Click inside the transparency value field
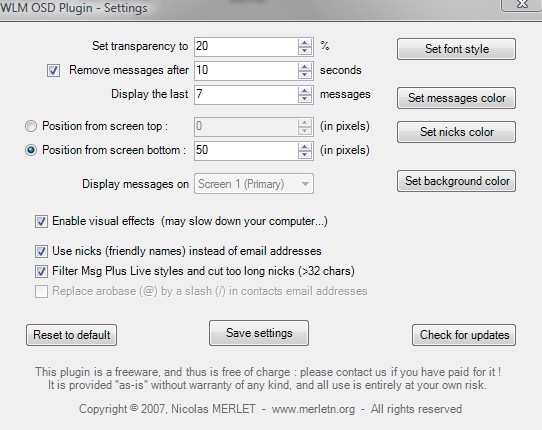This screenshot has height=430, width=542. coord(246,47)
